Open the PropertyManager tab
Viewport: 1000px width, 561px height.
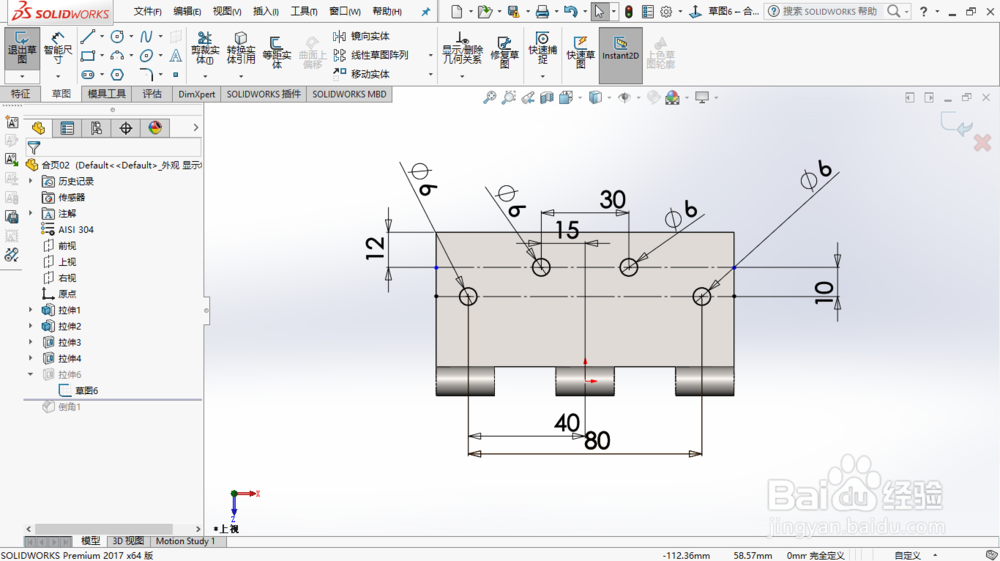[67, 128]
